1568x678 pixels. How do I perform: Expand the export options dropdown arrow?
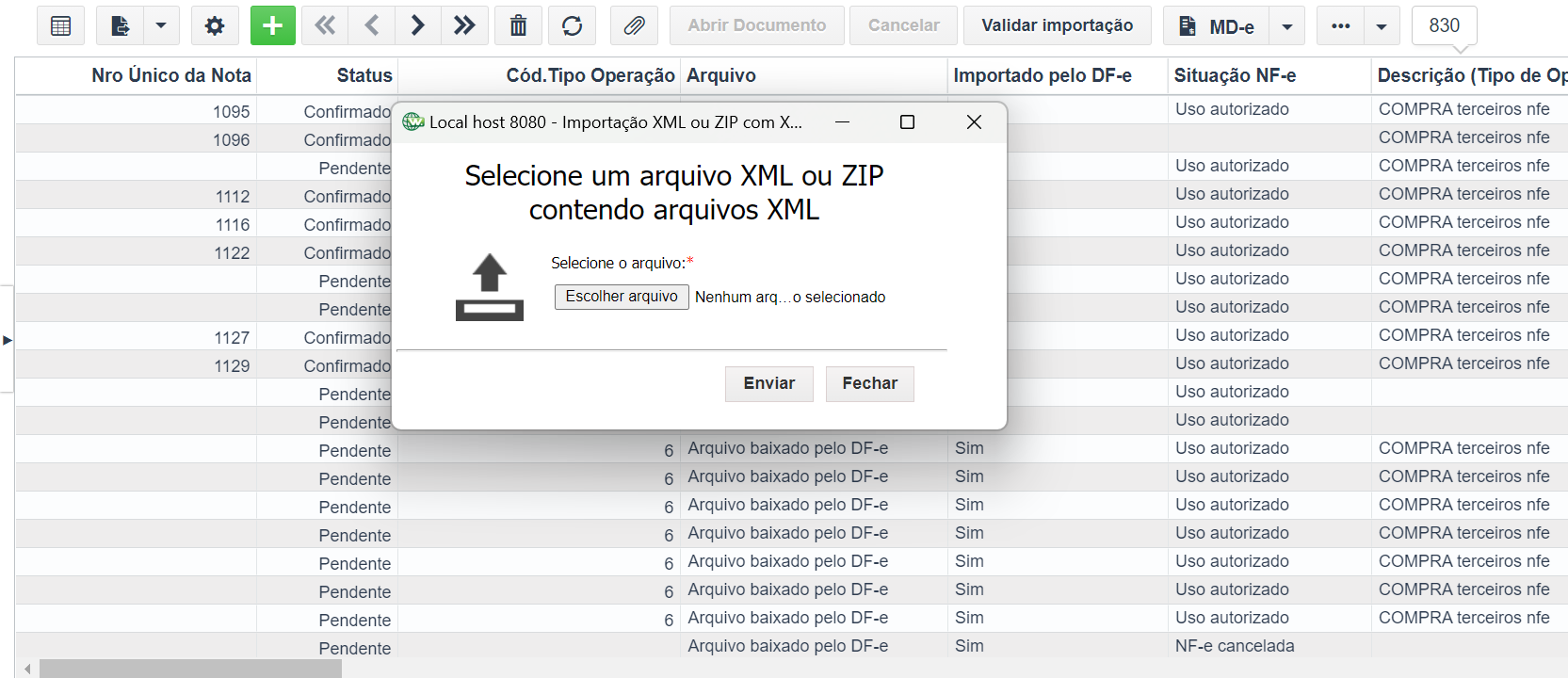[x=161, y=25]
